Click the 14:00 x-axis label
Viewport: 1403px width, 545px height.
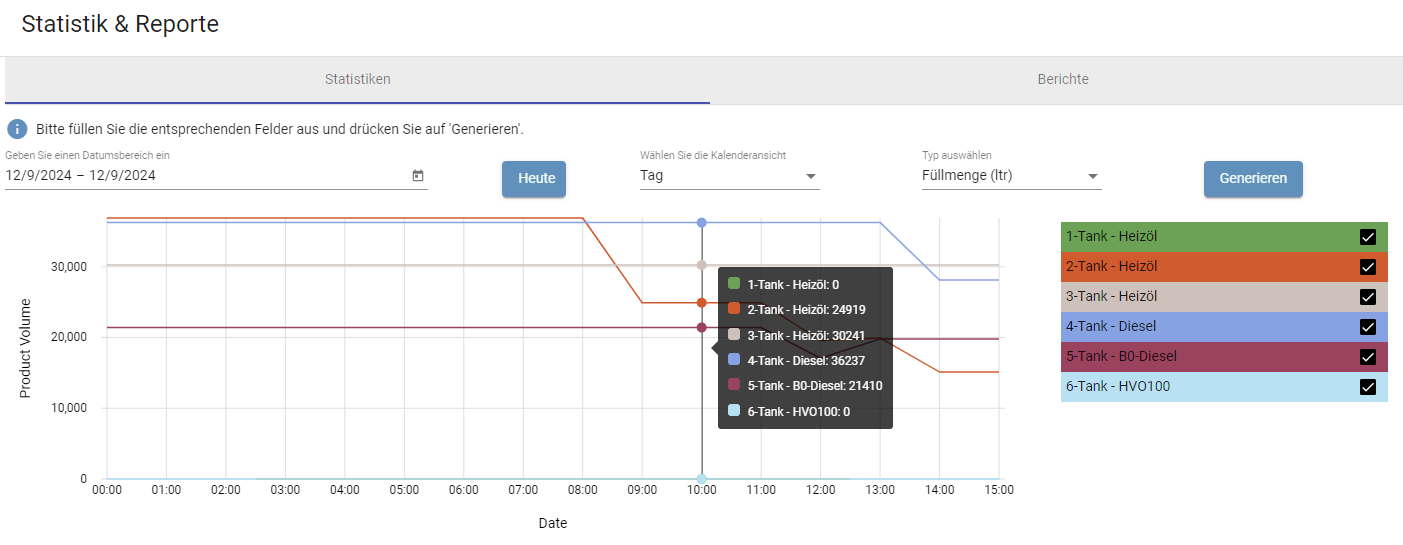[939, 490]
